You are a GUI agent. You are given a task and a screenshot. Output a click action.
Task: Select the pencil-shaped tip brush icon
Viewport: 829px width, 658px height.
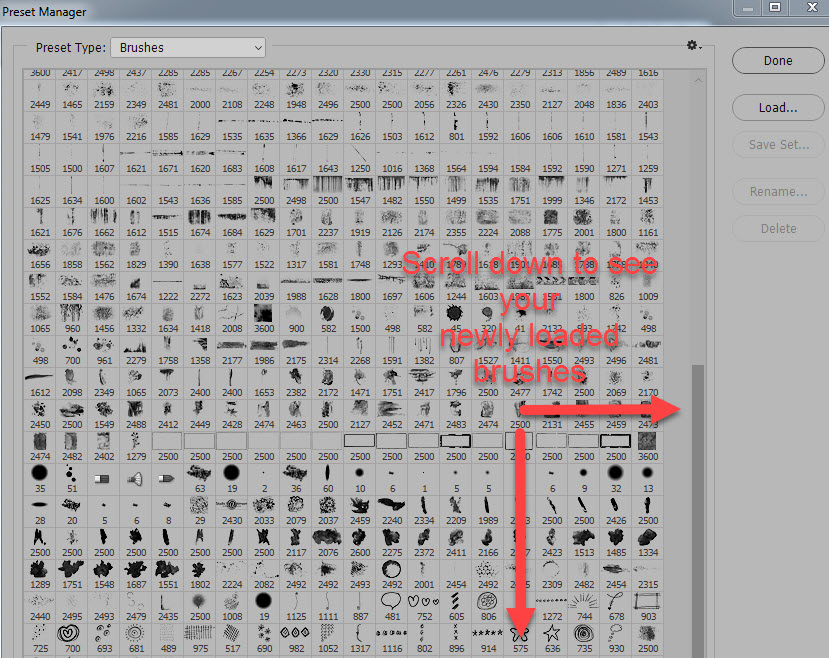point(168,479)
